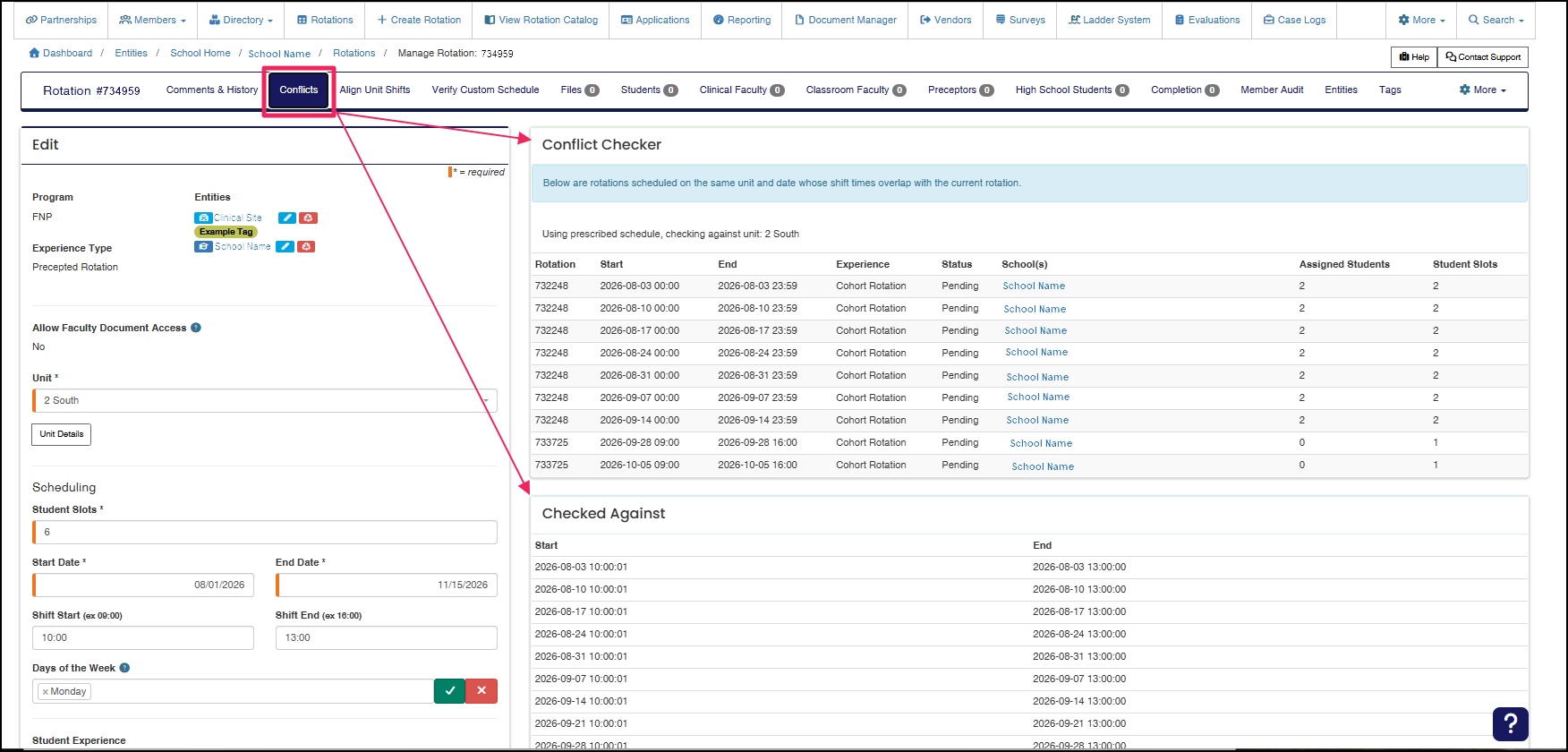The width and height of the screenshot is (1568, 752).
Task: Edit the School Name entity pencil icon
Action: (285, 246)
